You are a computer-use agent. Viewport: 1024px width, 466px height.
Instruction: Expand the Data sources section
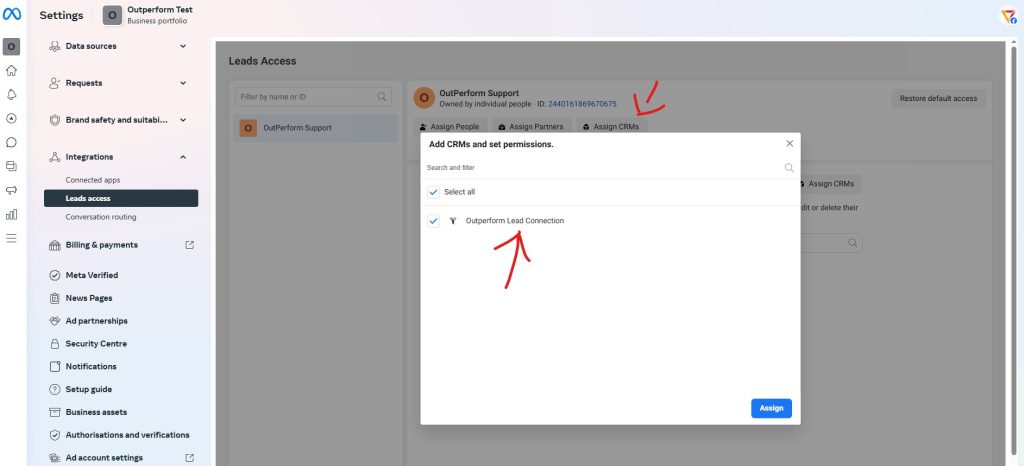pyautogui.click(x=182, y=46)
